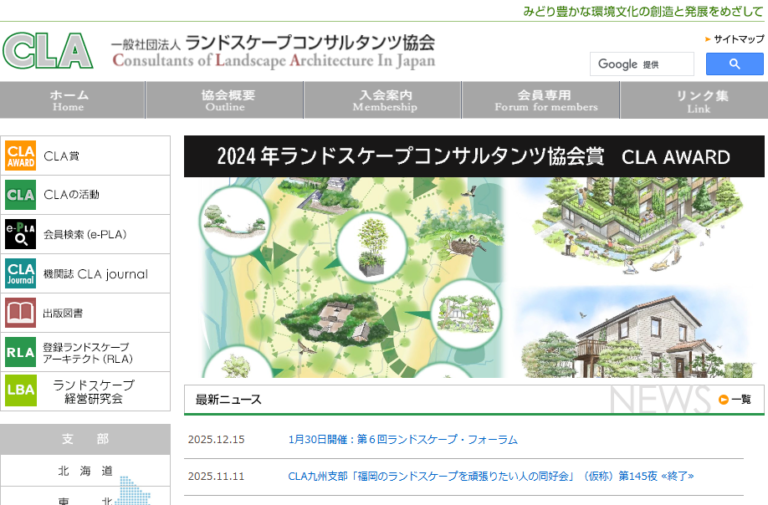The width and height of the screenshot is (768, 505).
Task: Open the サイトマップ sitemap link
Action: (x=738, y=39)
